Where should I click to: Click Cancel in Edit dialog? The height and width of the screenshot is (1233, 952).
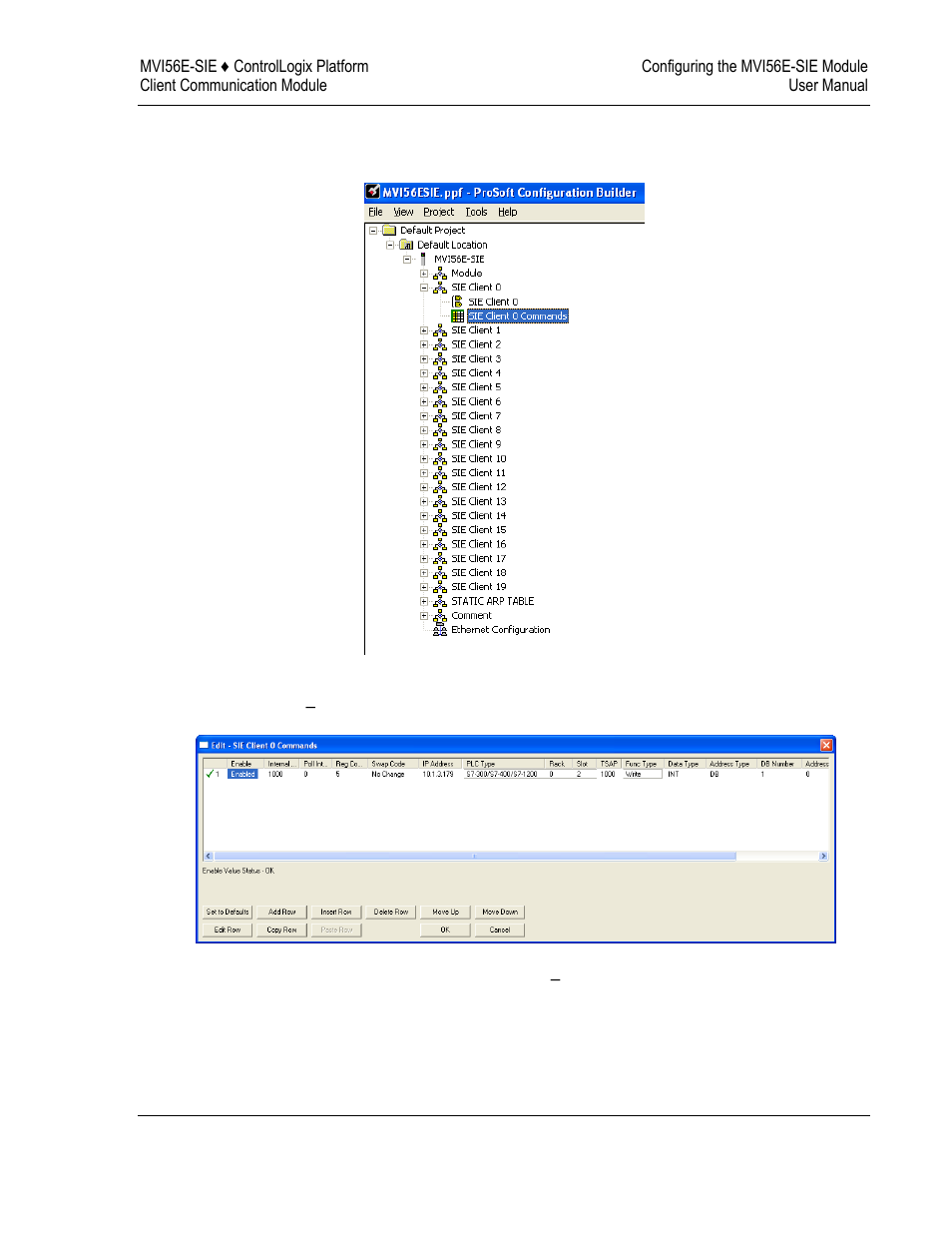(x=500, y=930)
